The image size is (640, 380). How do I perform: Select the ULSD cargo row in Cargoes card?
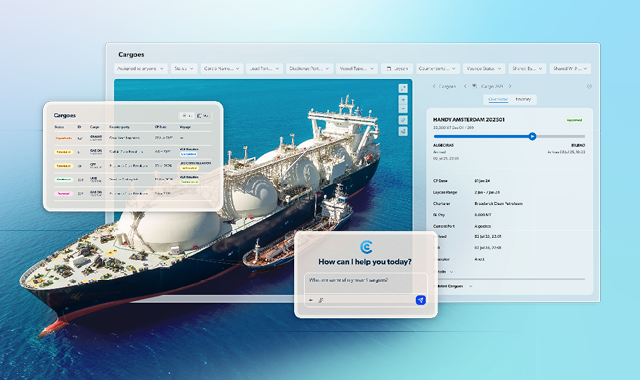(133, 180)
